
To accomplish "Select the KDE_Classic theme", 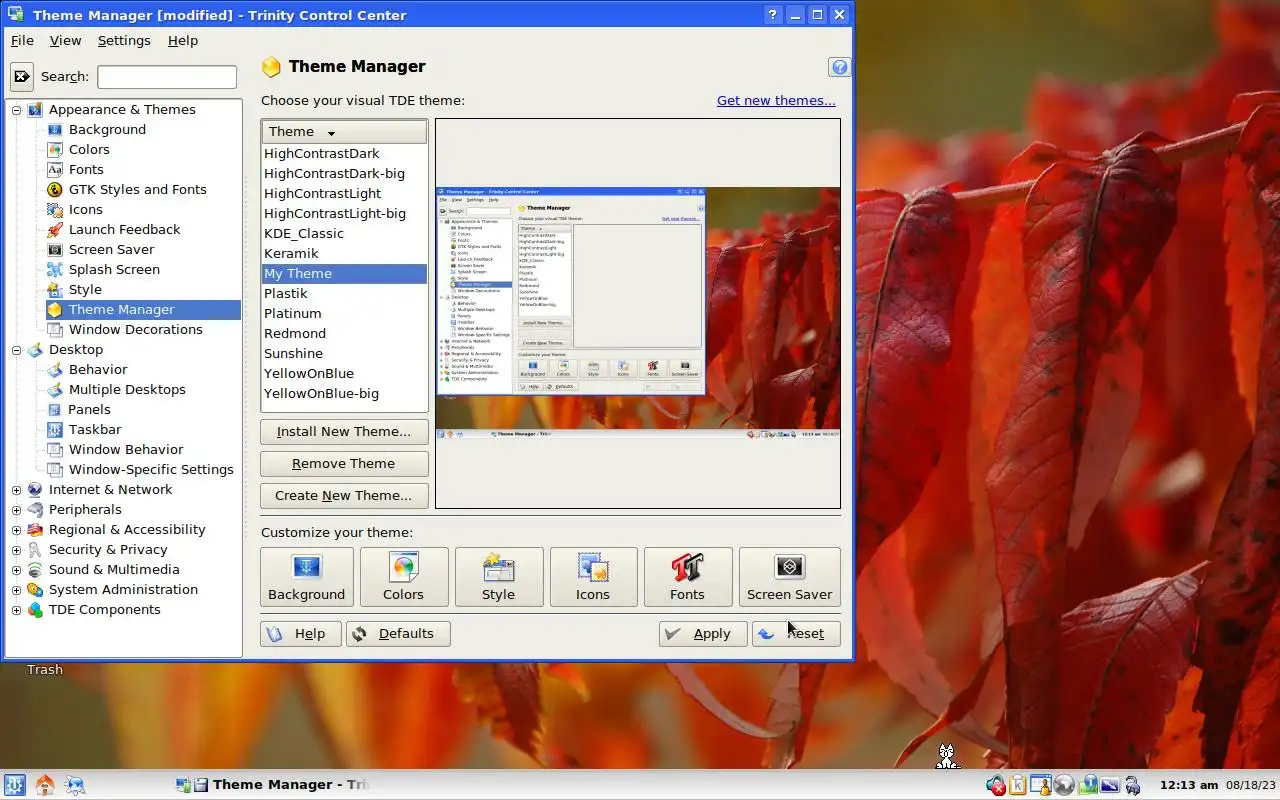I will click(x=344, y=233).
